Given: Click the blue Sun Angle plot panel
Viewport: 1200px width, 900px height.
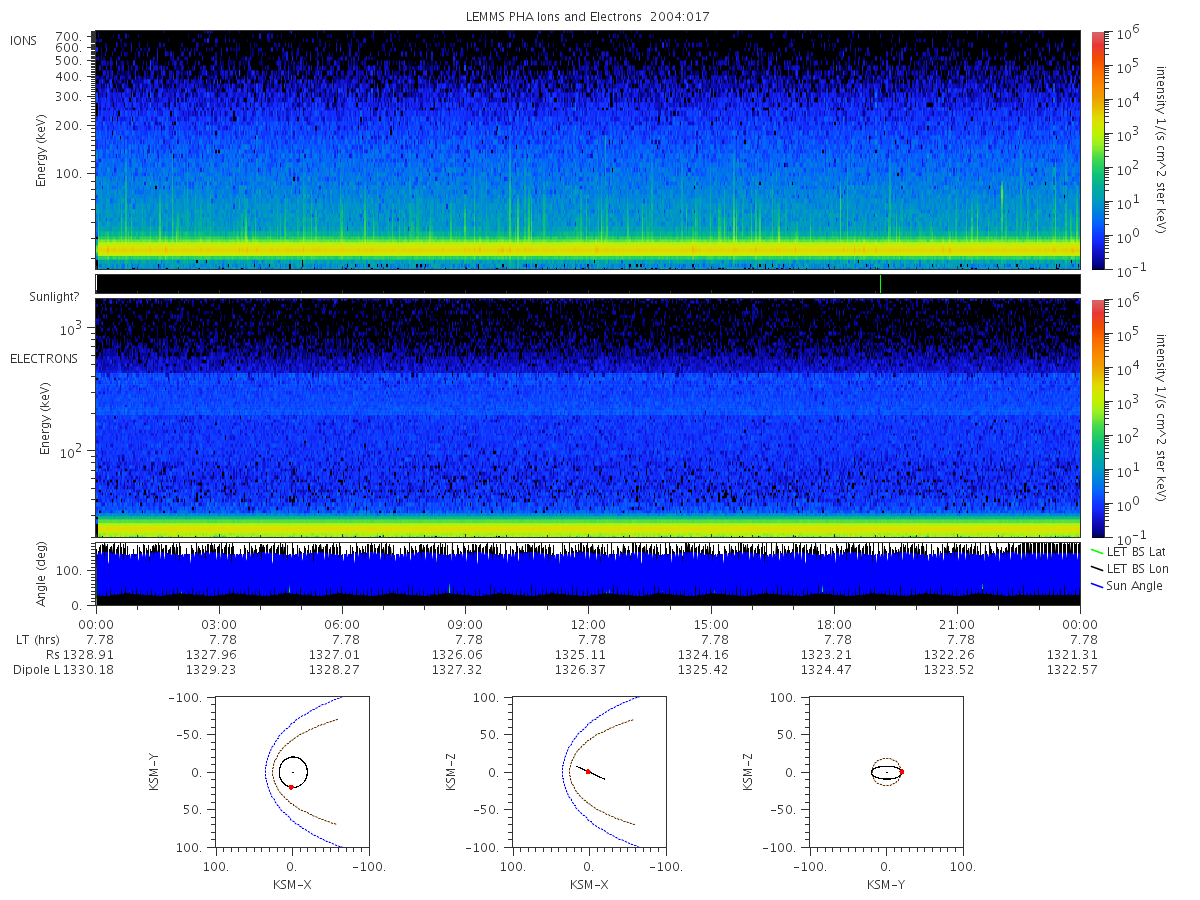Looking at the screenshot, I should pyautogui.click(x=588, y=574).
